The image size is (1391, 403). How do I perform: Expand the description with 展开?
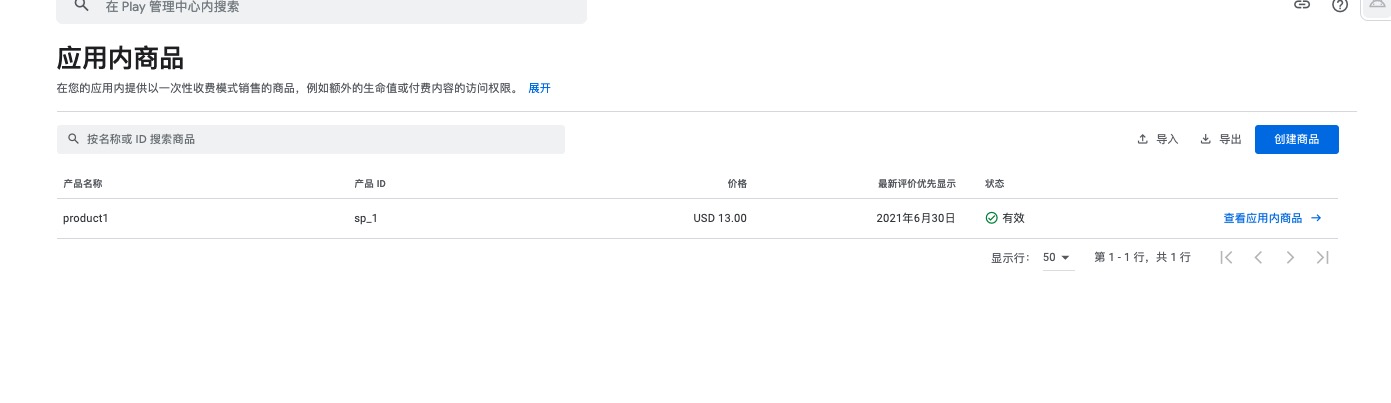click(x=539, y=88)
